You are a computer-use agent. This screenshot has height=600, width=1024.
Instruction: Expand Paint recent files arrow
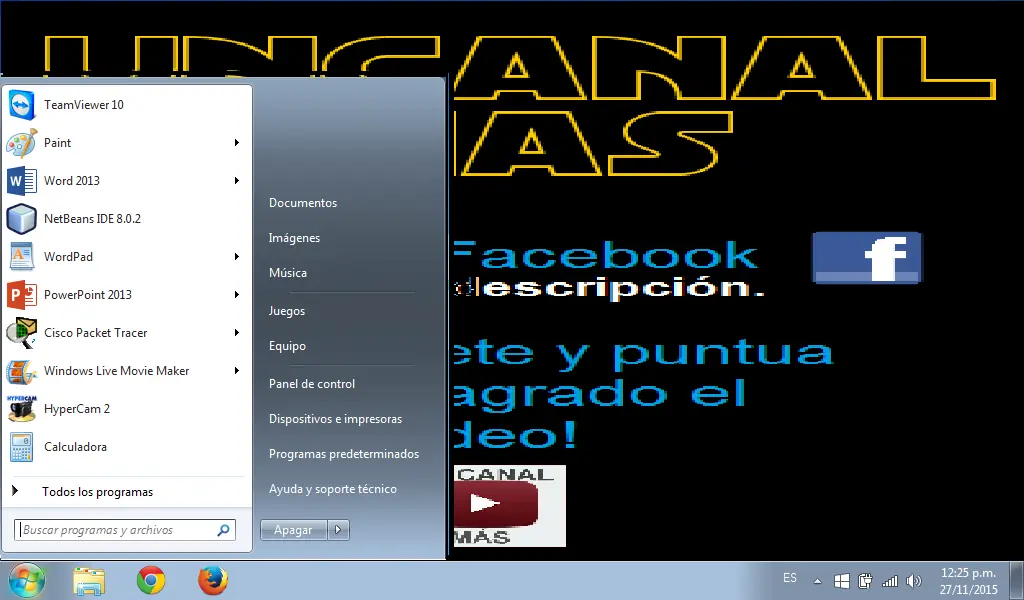(236, 142)
